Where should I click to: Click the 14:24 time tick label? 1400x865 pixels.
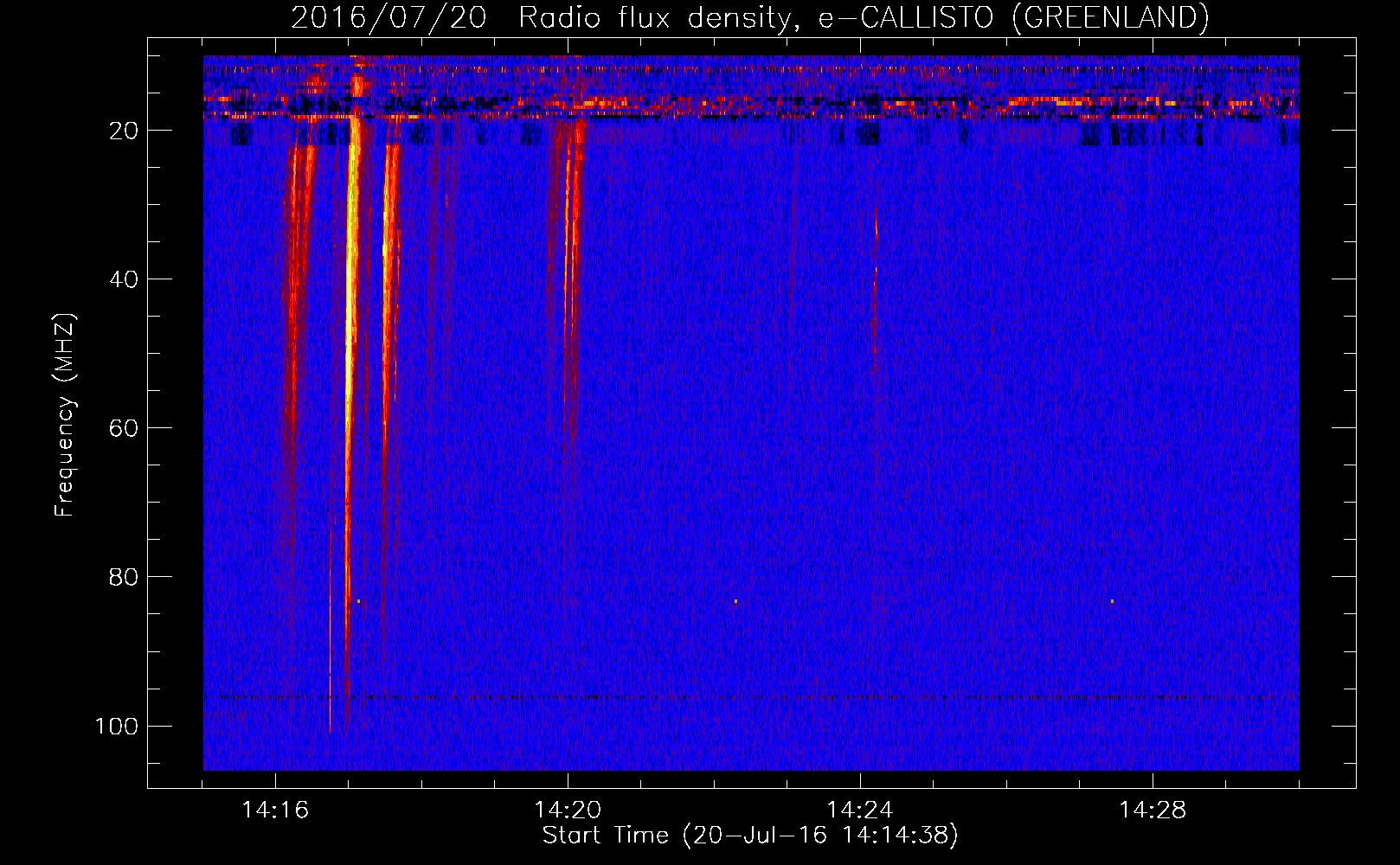[x=860, y=810]
